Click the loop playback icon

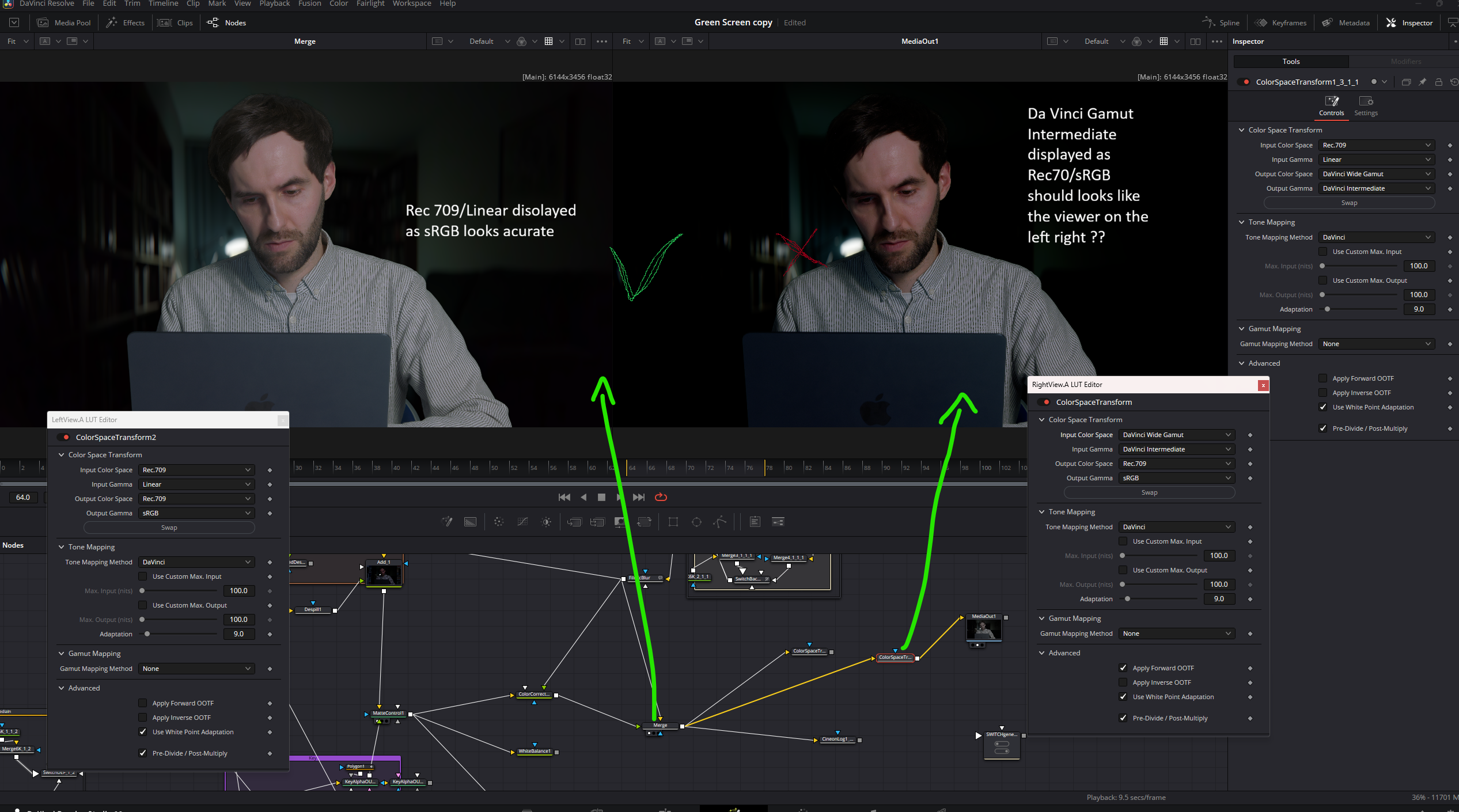(661, 497)
